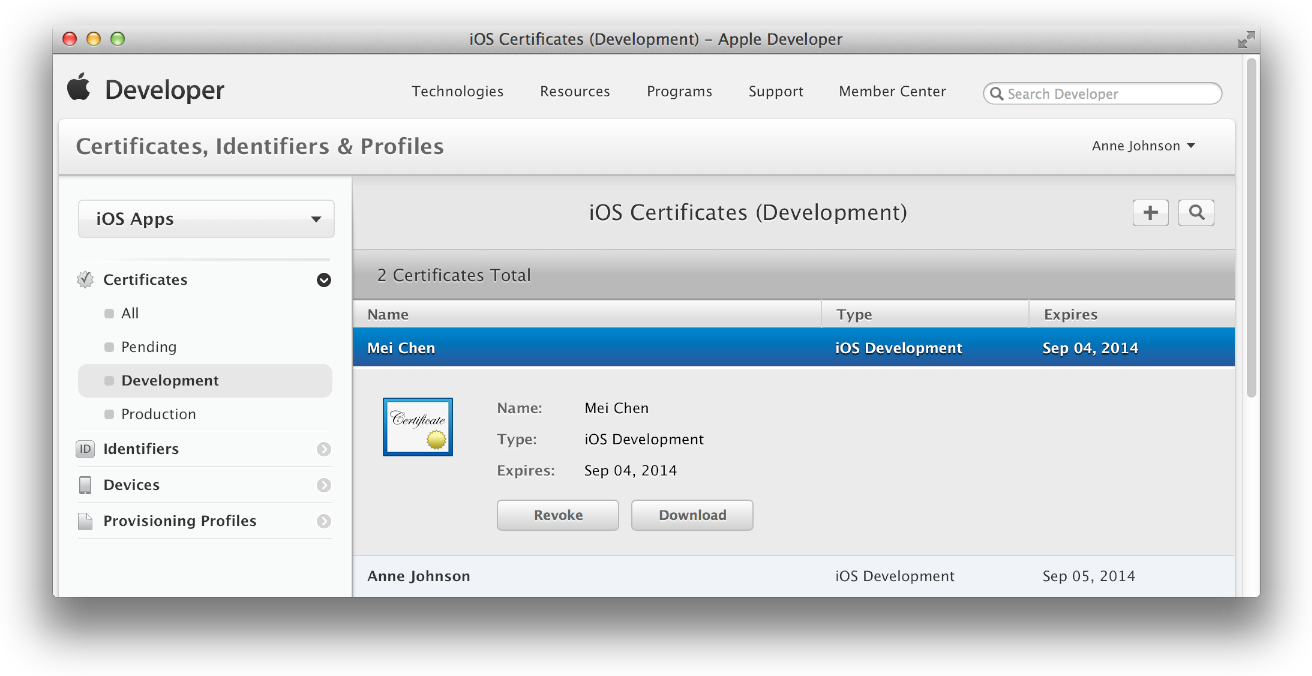Download the Mei Chen certificate
This screenshot has width=1312, height=676.
(x=692, y=515)
